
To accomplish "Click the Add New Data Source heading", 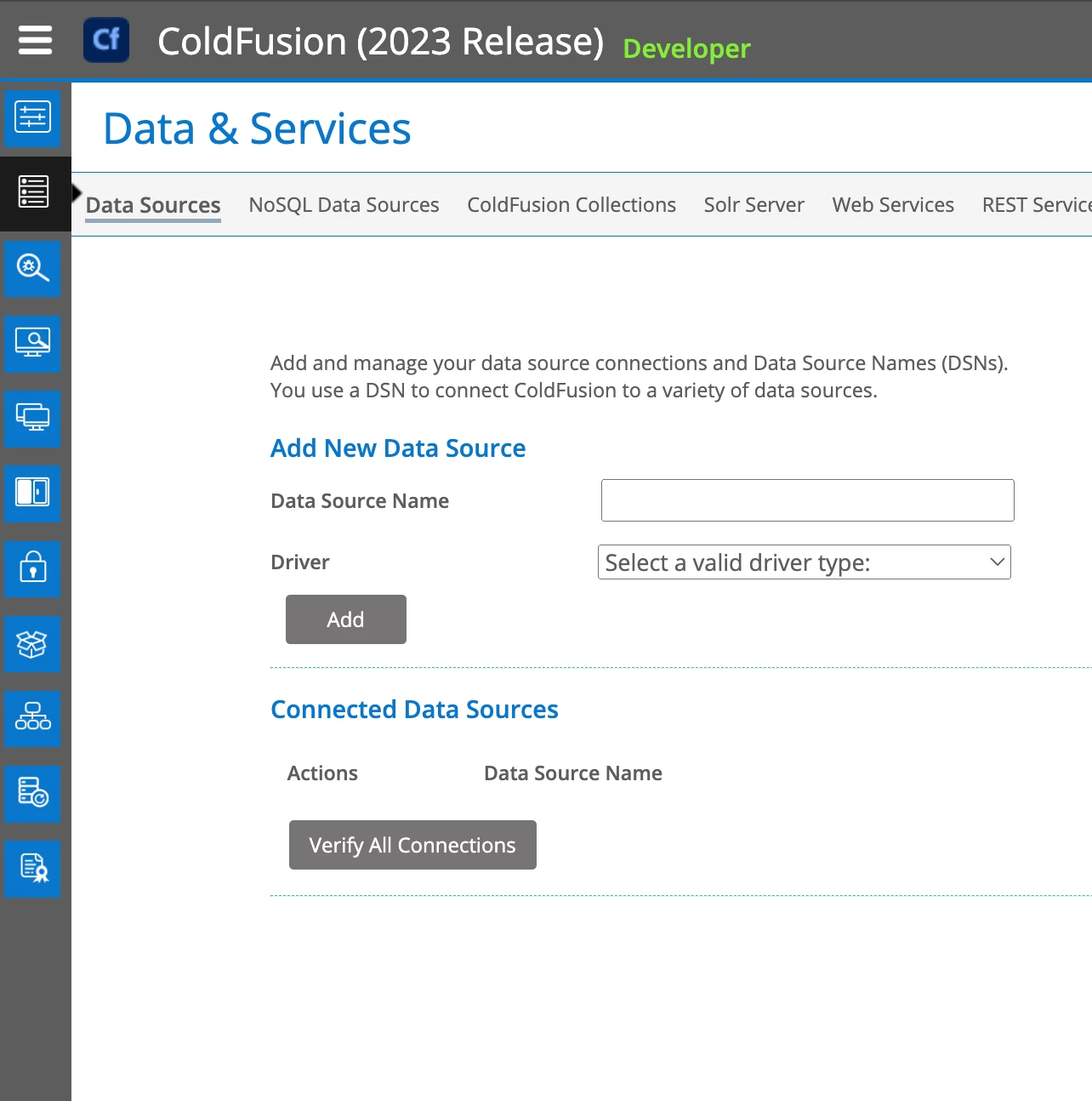I will point(398,448).
